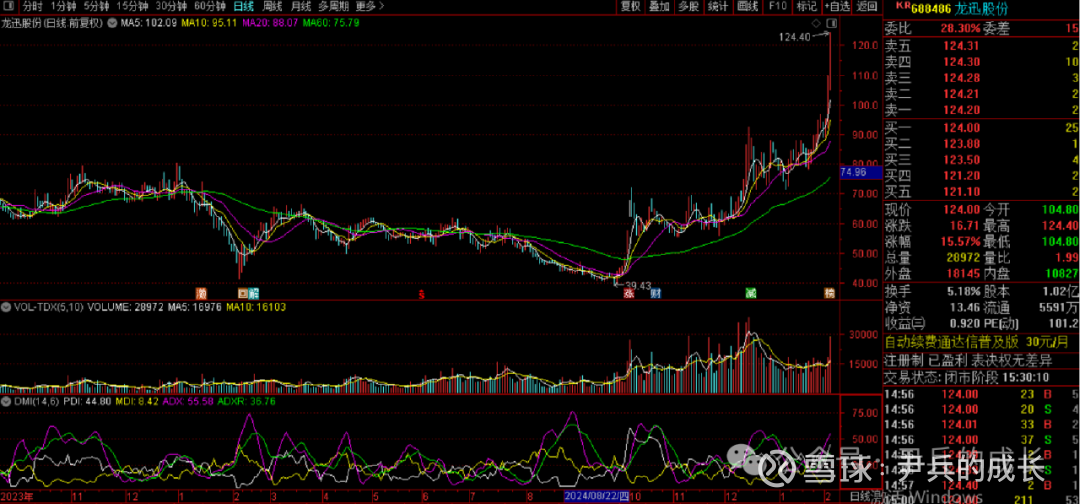The image size is (1080, 504).
Task: Click the orange marker icon near January 2024
Action: tap(202, 293)
